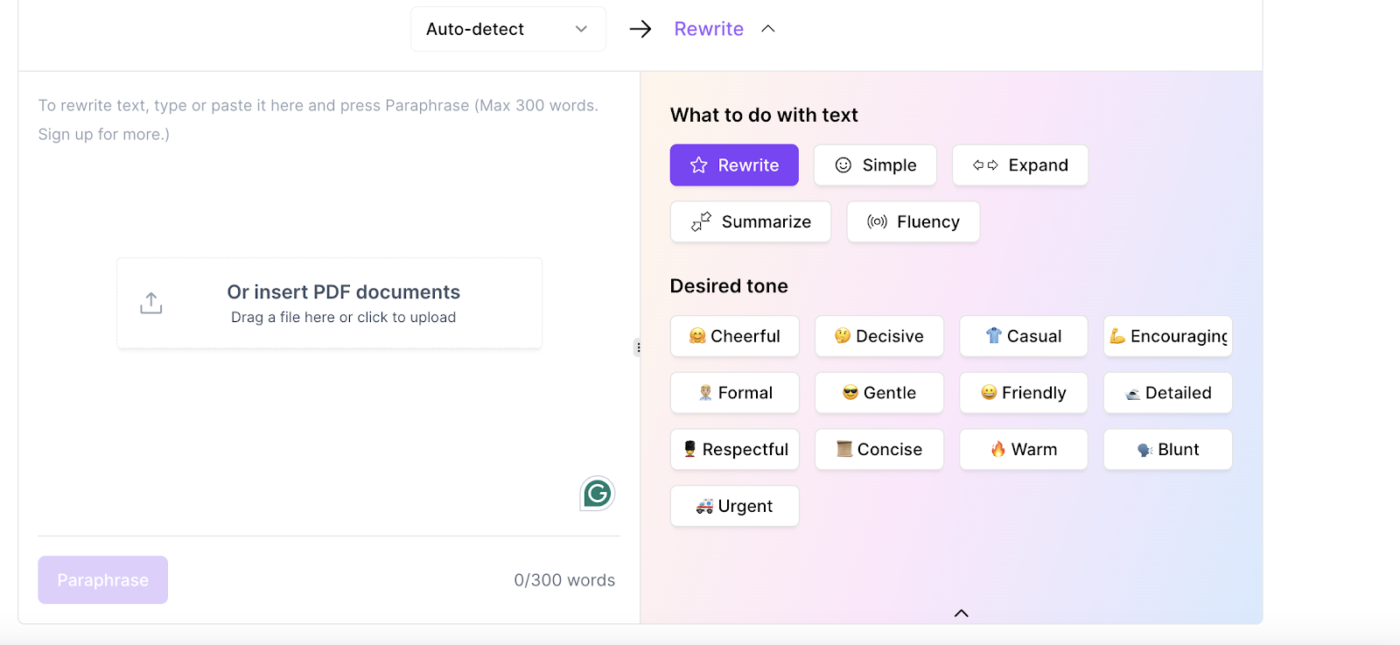This screenshot has height=645, width=1400.
Task: Click the Grammarly icon in text area
Action: tap(597, 493)
